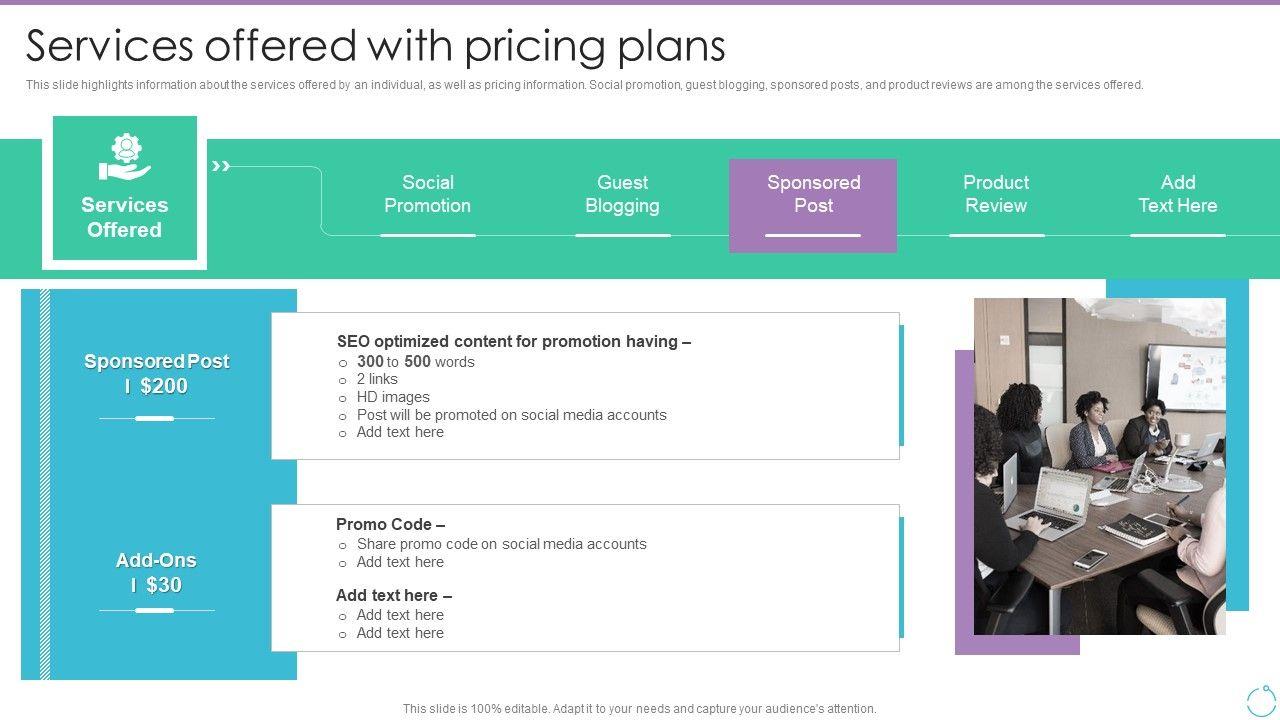Click the 'HD images' bullet item
1280x720 pixels.
coord(393,397)
